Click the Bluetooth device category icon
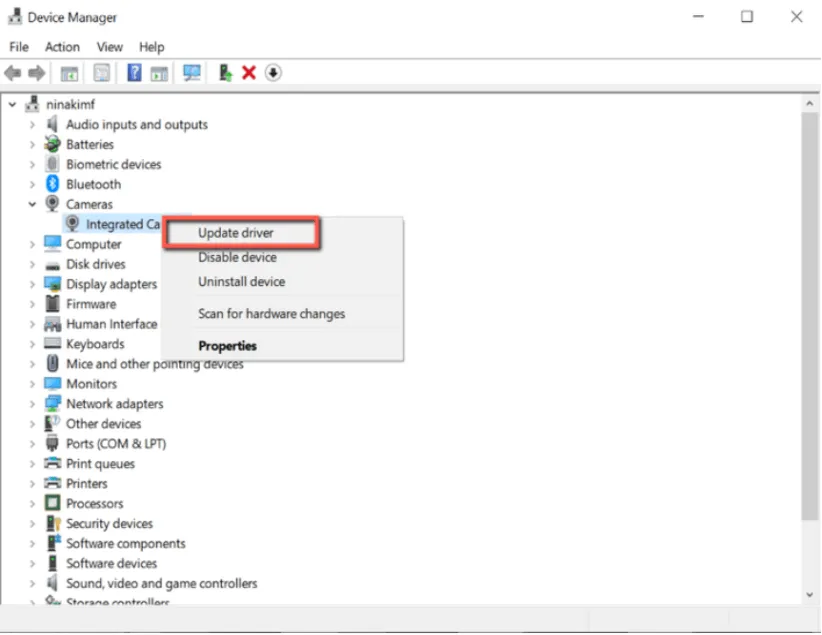This screenshot has width=822, height=635. coord(53,184)
